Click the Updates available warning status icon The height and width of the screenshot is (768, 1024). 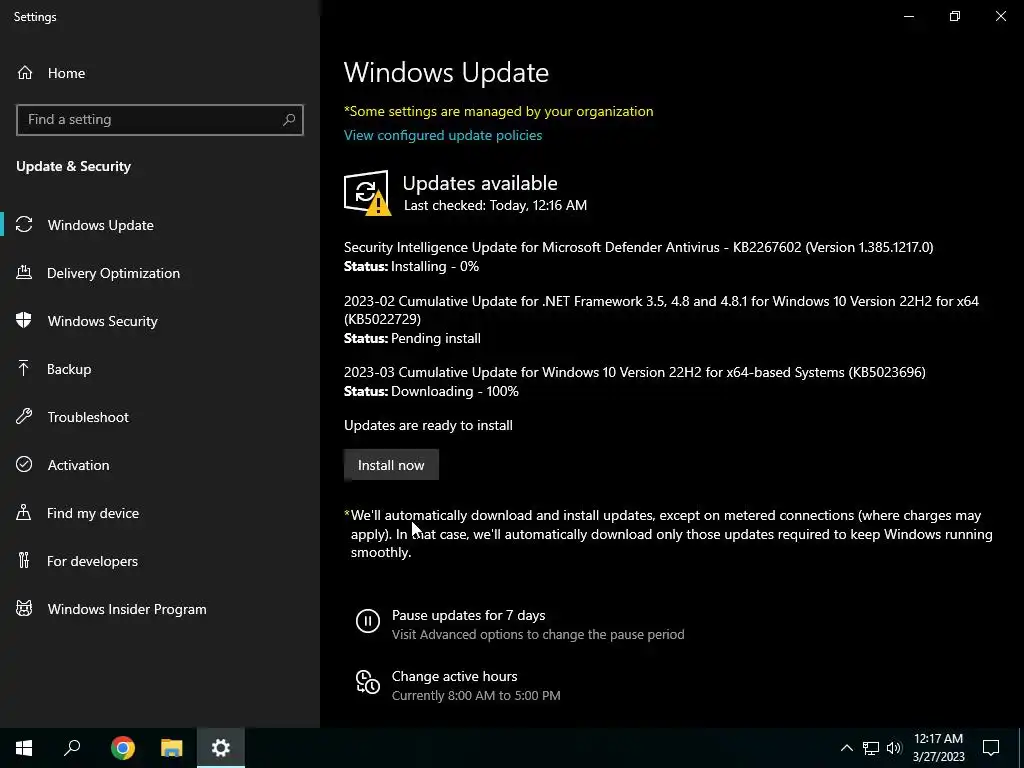tap(367, 193)
